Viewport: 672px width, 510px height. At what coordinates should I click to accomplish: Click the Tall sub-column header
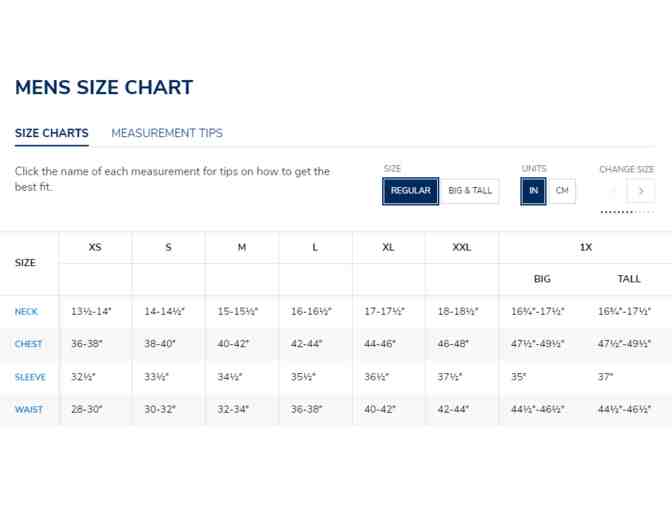(x=629, y=279)
